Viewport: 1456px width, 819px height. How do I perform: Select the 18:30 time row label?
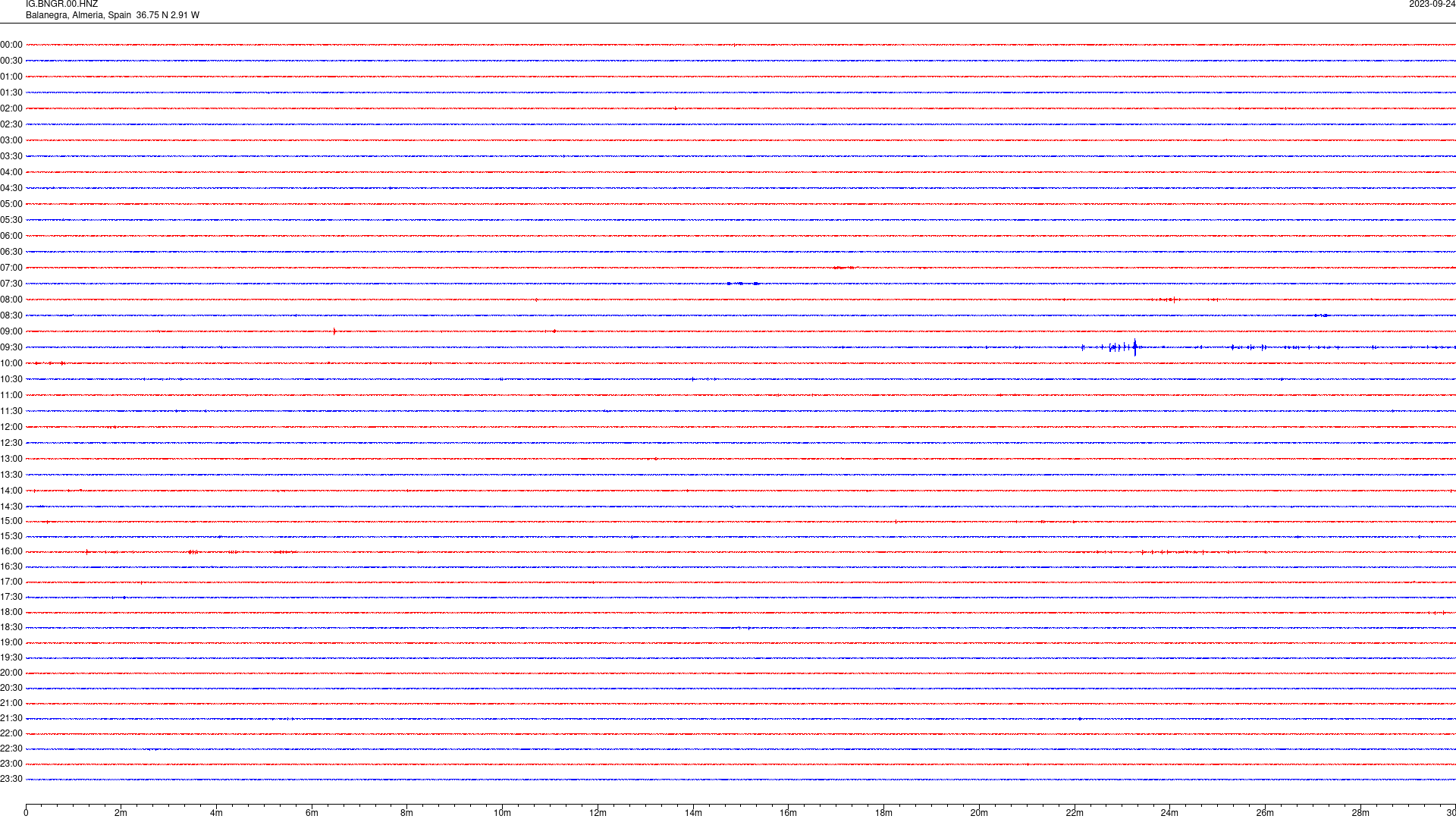11,627
